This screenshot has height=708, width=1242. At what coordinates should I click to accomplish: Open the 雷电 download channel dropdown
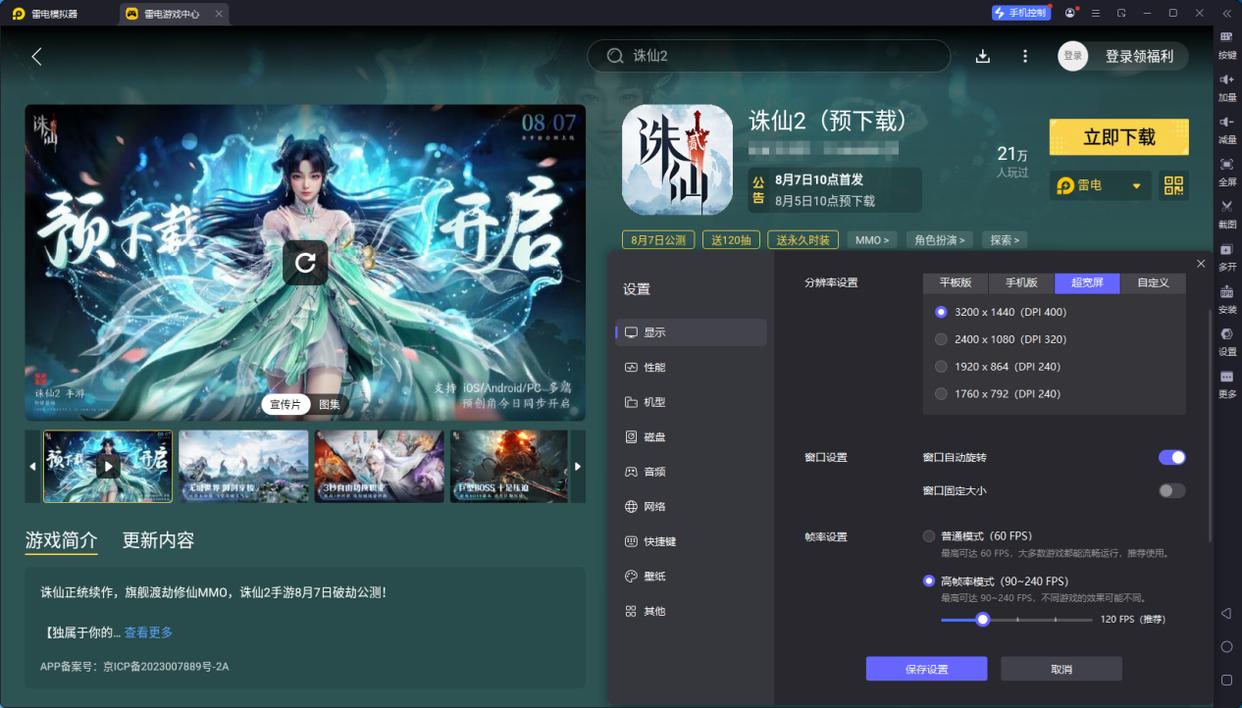[1100, 186]
